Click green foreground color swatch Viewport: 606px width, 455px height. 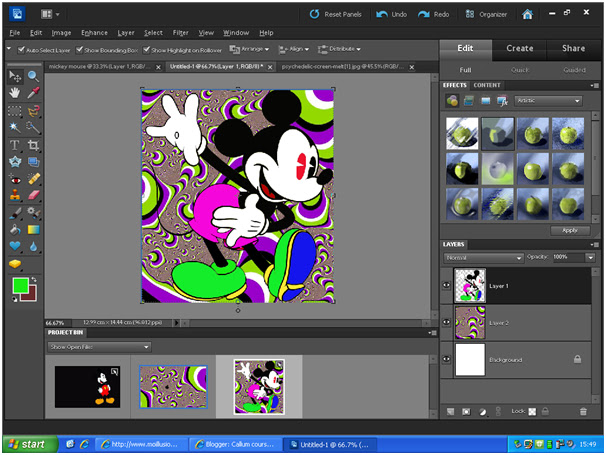pos(20,286)
